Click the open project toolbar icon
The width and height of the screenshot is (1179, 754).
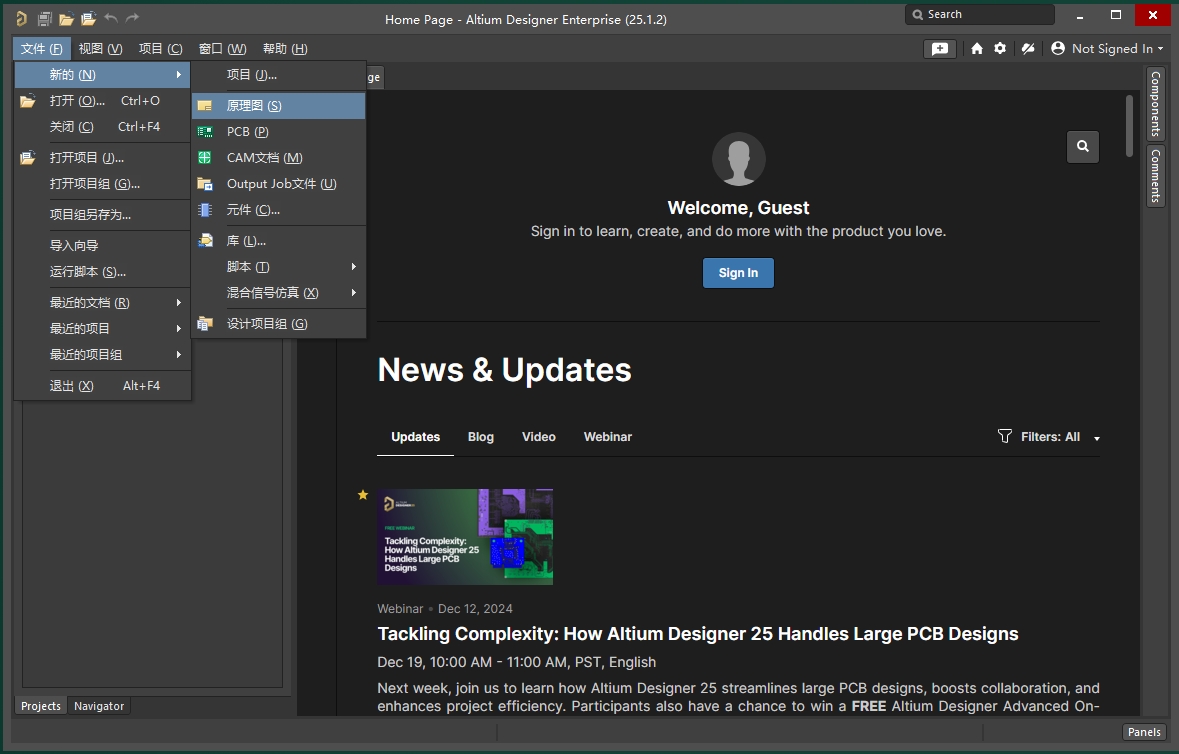(x=89, y=19)
